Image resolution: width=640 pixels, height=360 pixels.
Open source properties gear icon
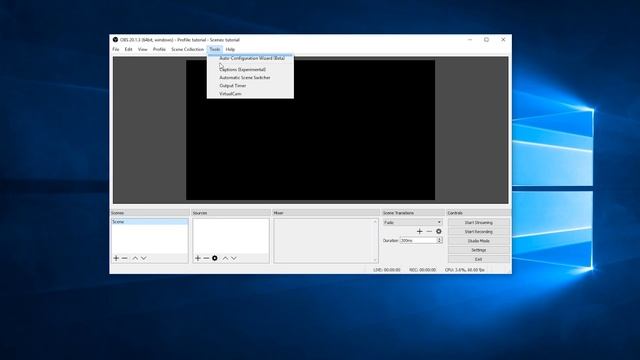[x=215, y=258]
